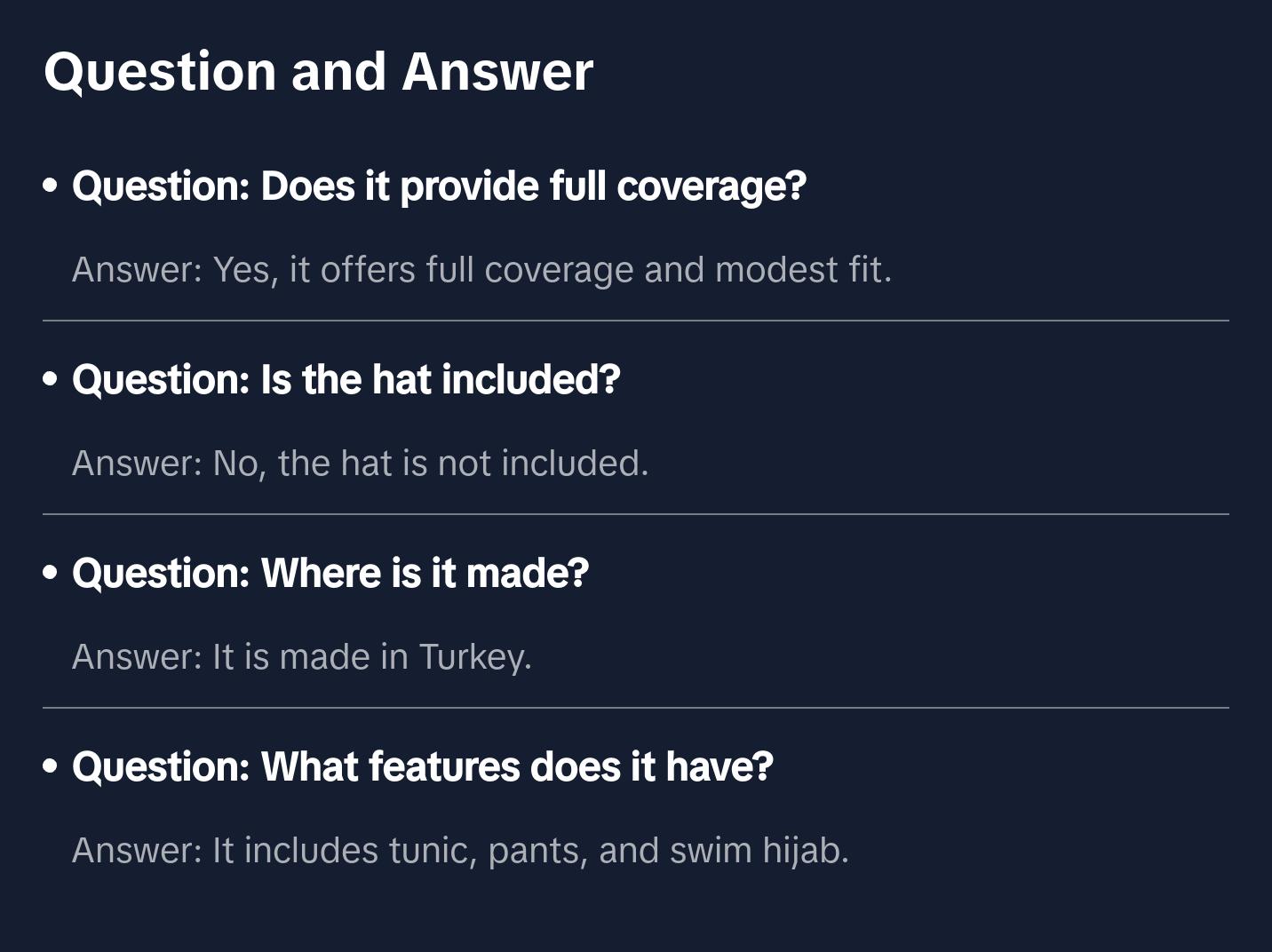Screen dimensions: 1272x952
Task: Click the divider line below the full coverage answer
Action: tap(636, 321)
